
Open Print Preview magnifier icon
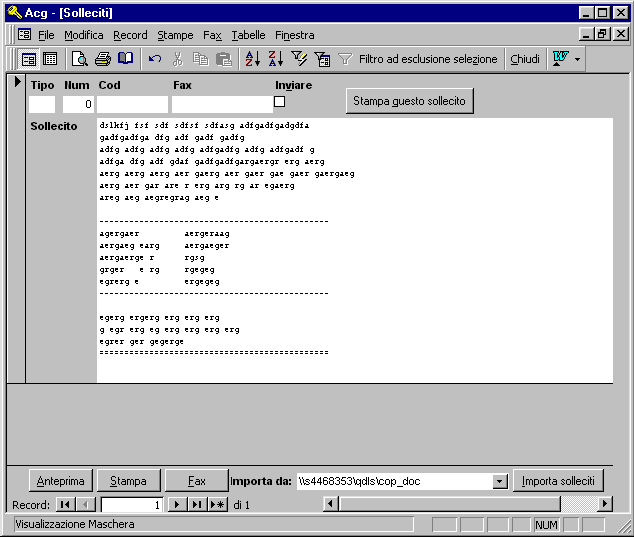coord(80,59)
